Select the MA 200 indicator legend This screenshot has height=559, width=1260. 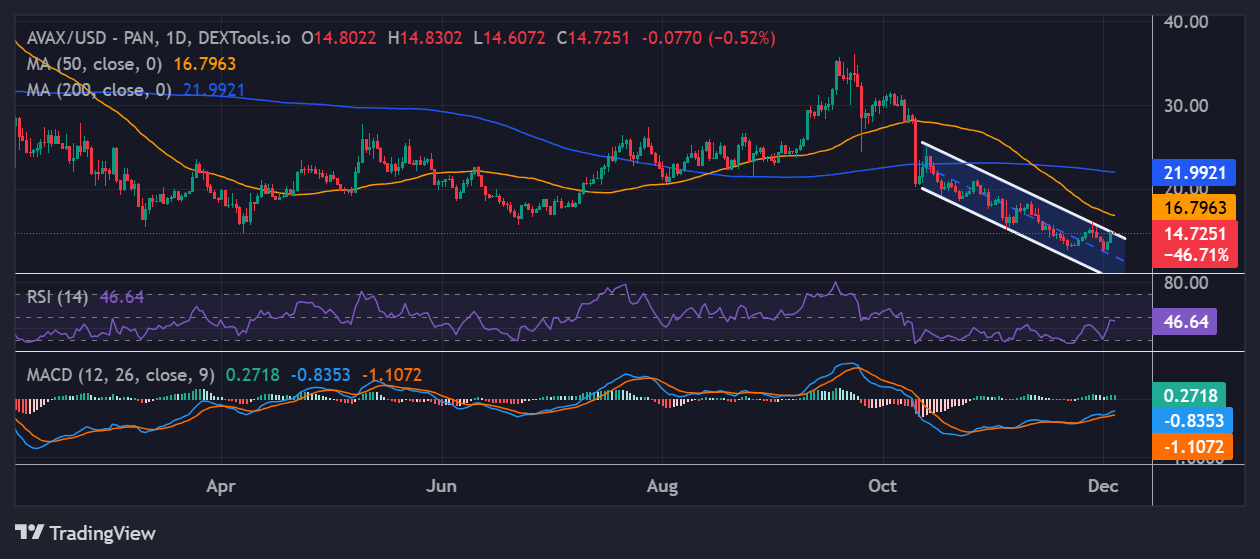pyautogui.click(x=98, y=89)
